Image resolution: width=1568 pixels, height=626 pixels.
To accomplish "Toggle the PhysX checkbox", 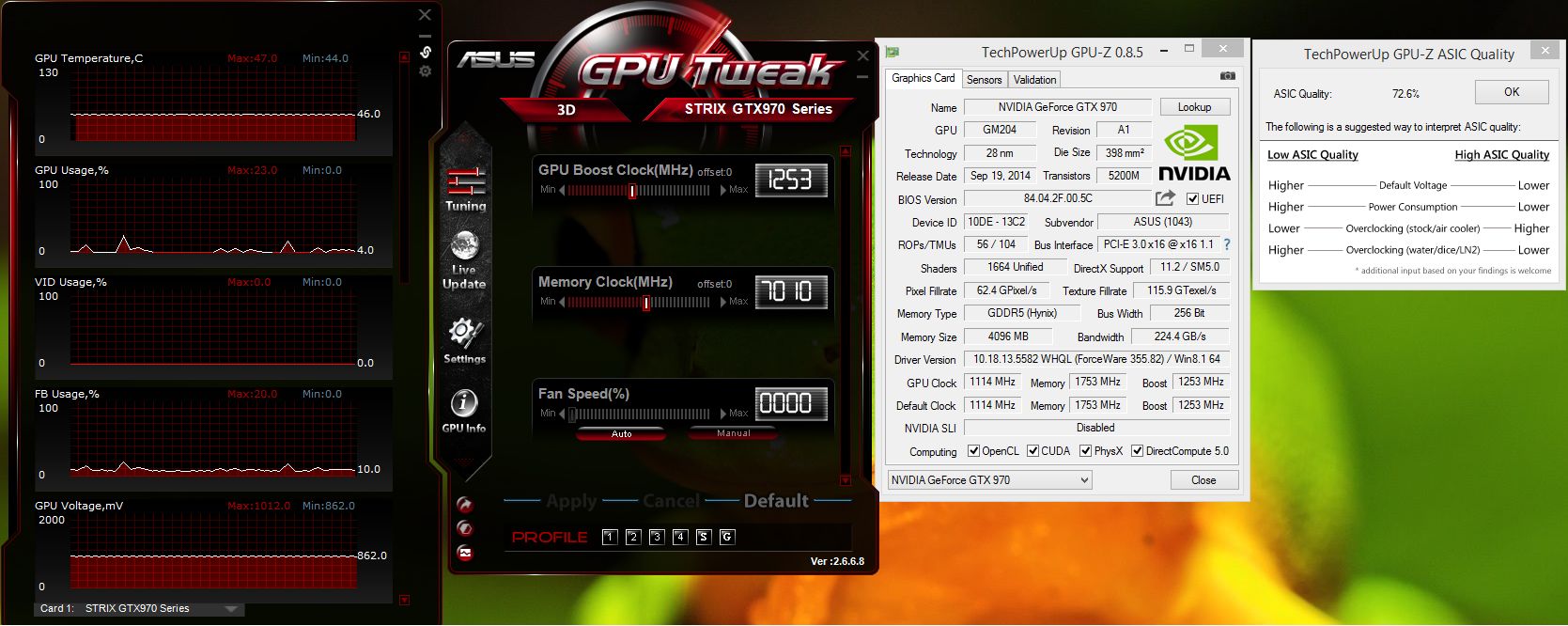I will coord(1086,451).
